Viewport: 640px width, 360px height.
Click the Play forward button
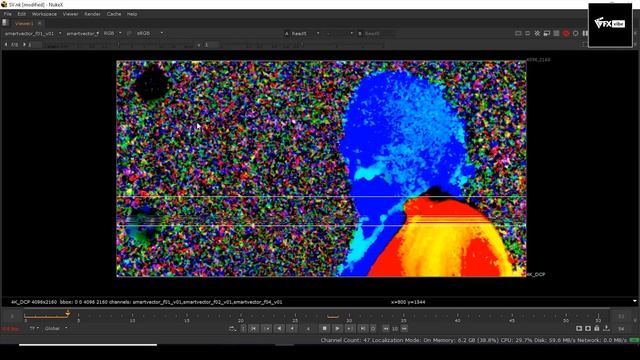tap(337, 329)
